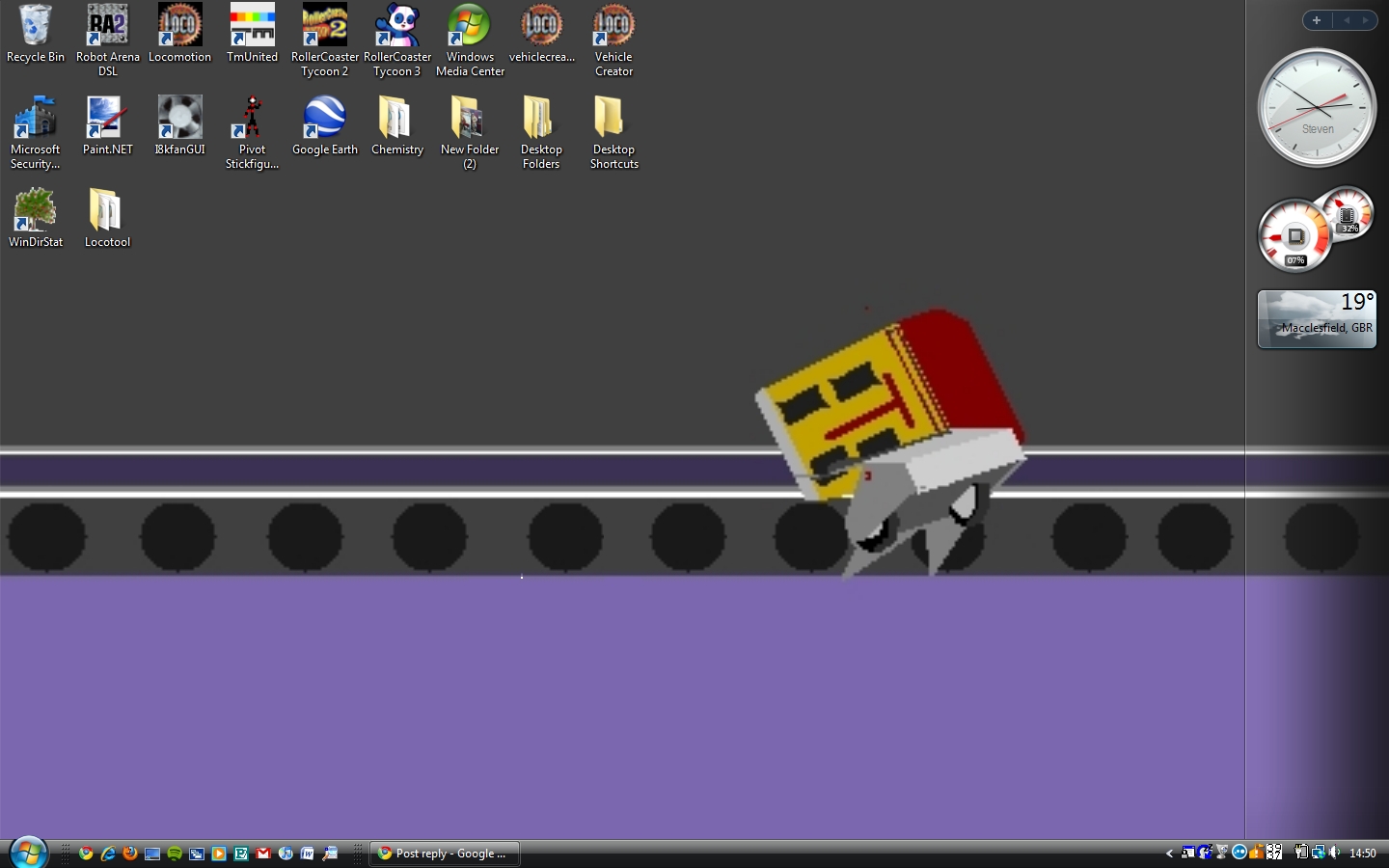The width and height of the screenshot is (1389, 868).
Task: Select the Chemistry folder
Action: 397,126
